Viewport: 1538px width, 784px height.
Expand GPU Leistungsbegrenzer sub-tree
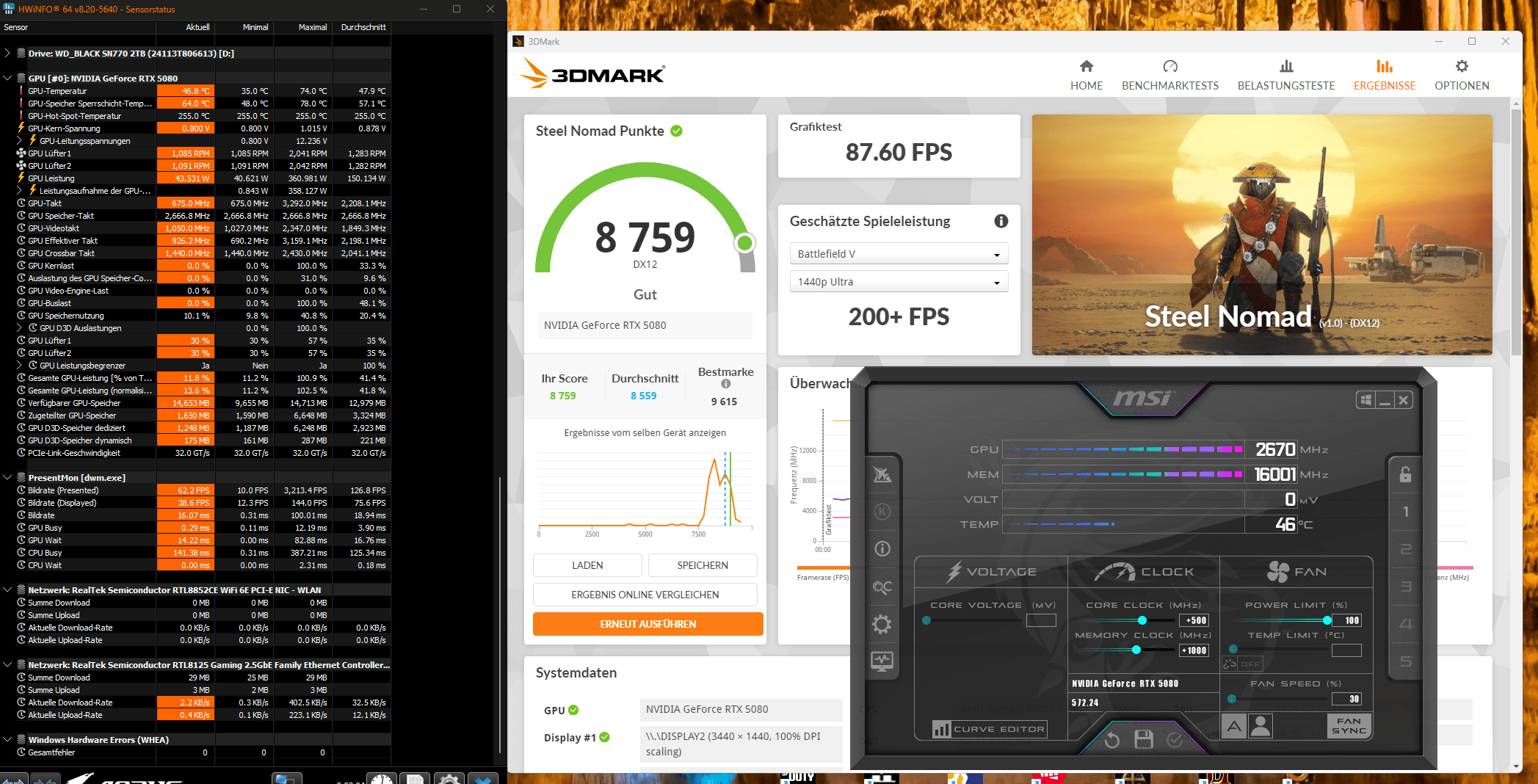pos(21,365)
